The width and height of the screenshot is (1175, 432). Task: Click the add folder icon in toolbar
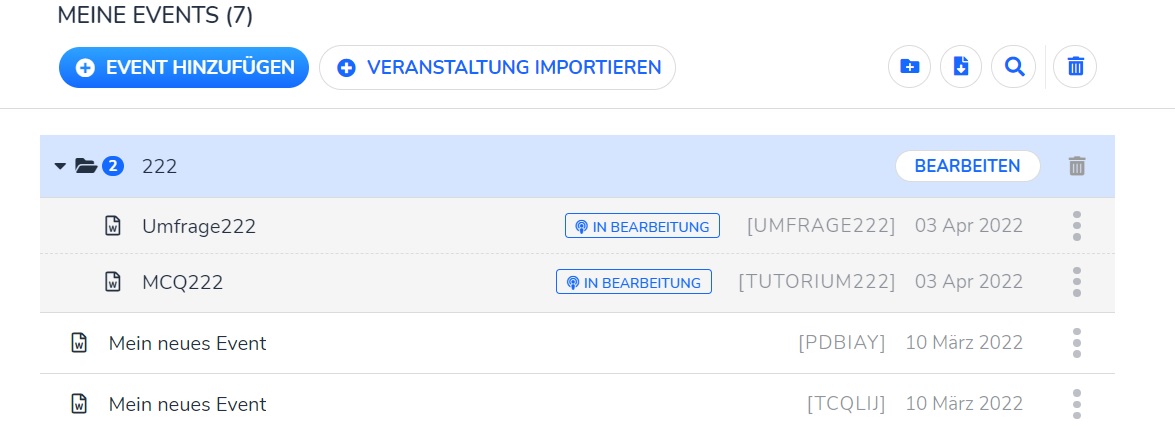pos(909,67)
